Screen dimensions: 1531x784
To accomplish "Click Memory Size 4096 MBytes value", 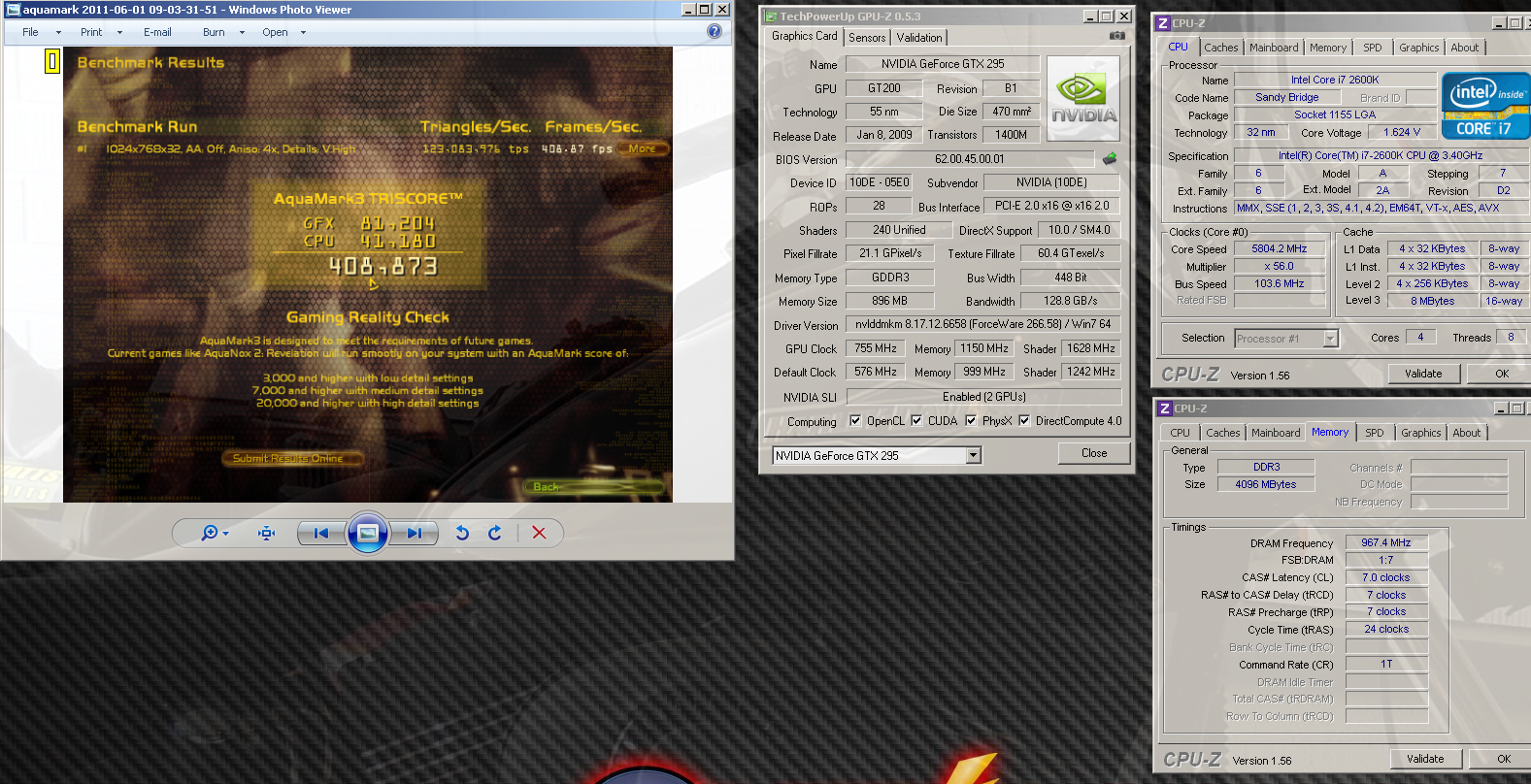I will pyautogui.click(x=1265, y=484).
